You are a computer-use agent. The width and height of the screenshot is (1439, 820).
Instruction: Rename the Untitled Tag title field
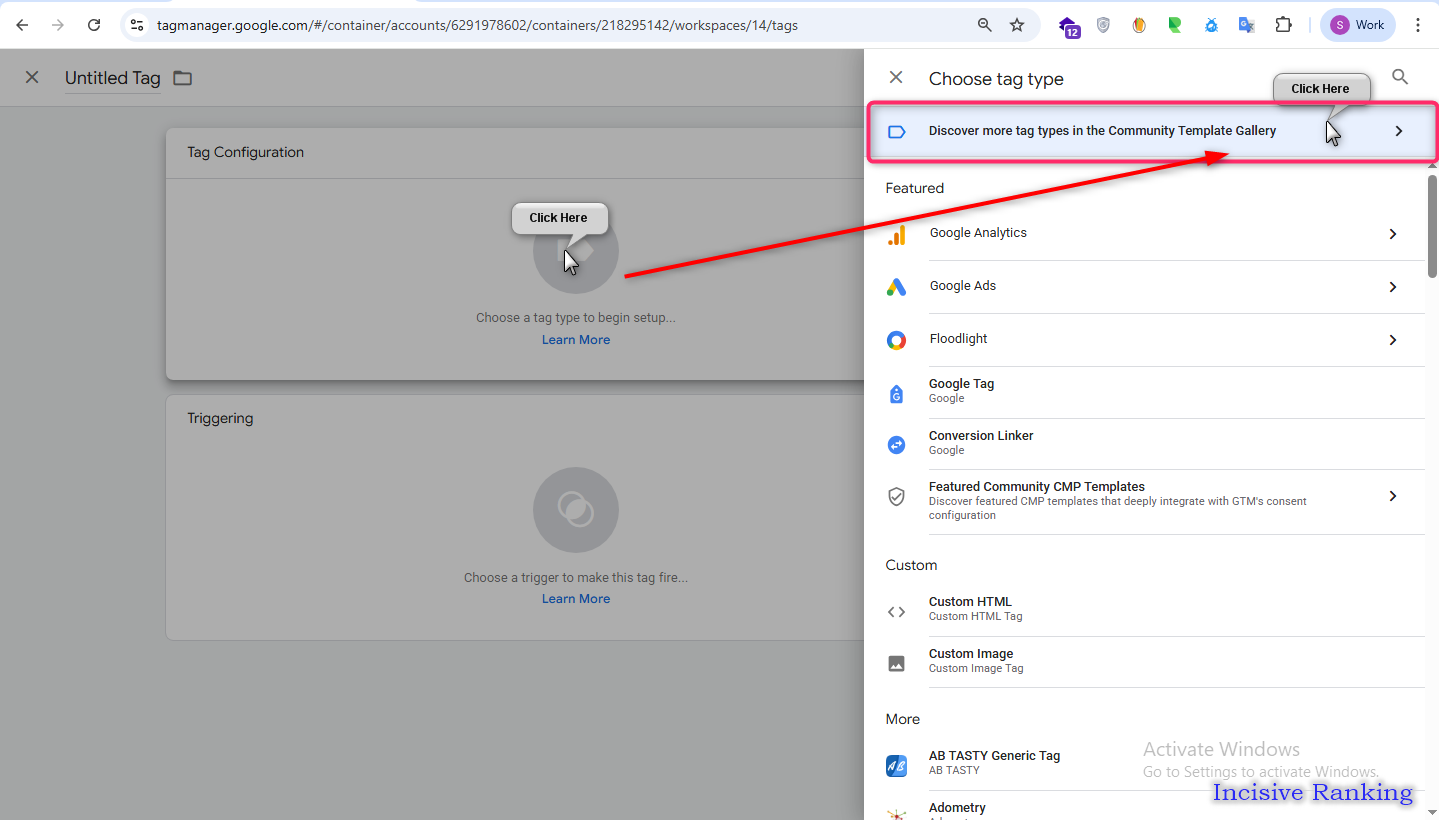[113, 78]
